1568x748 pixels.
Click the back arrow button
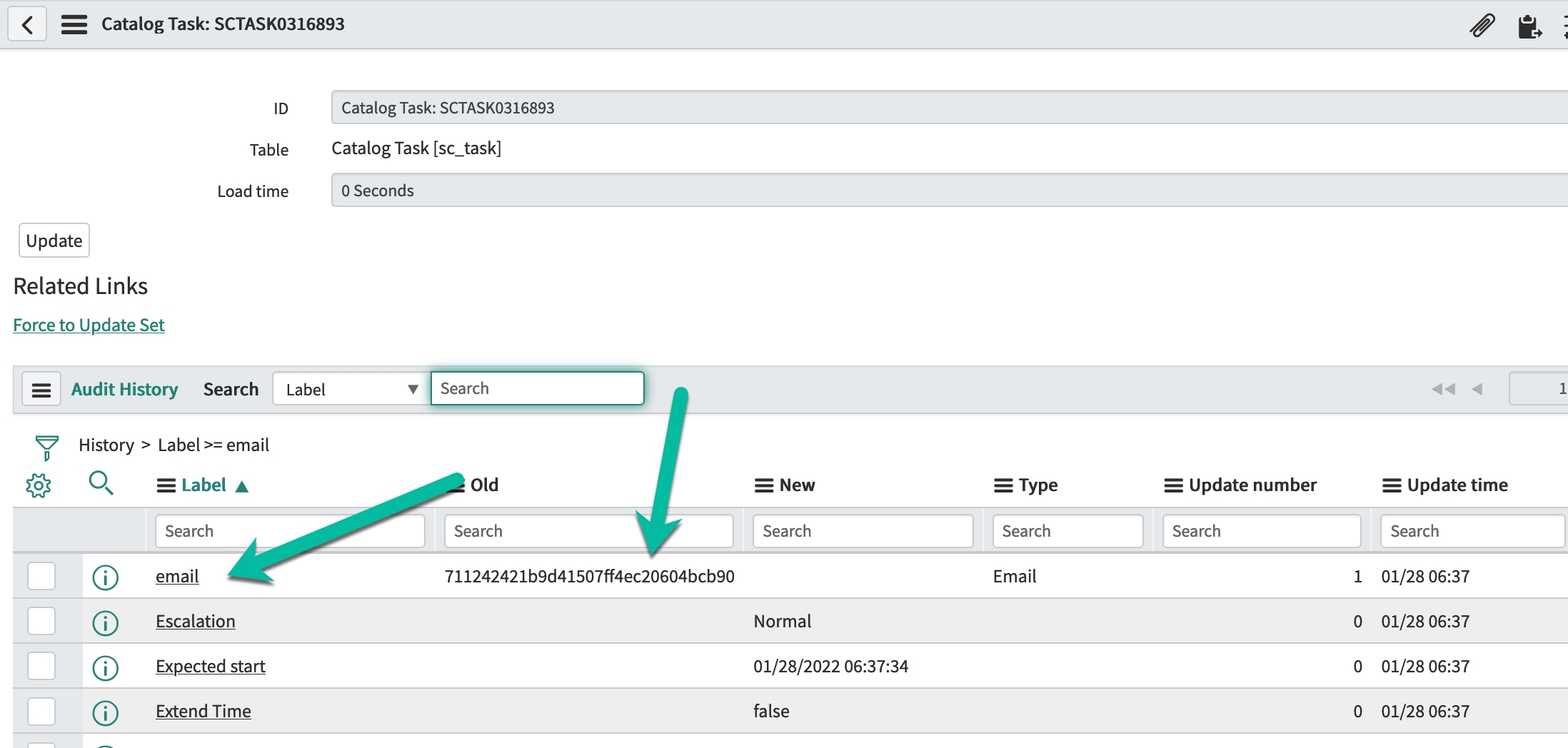pos(27,24)
